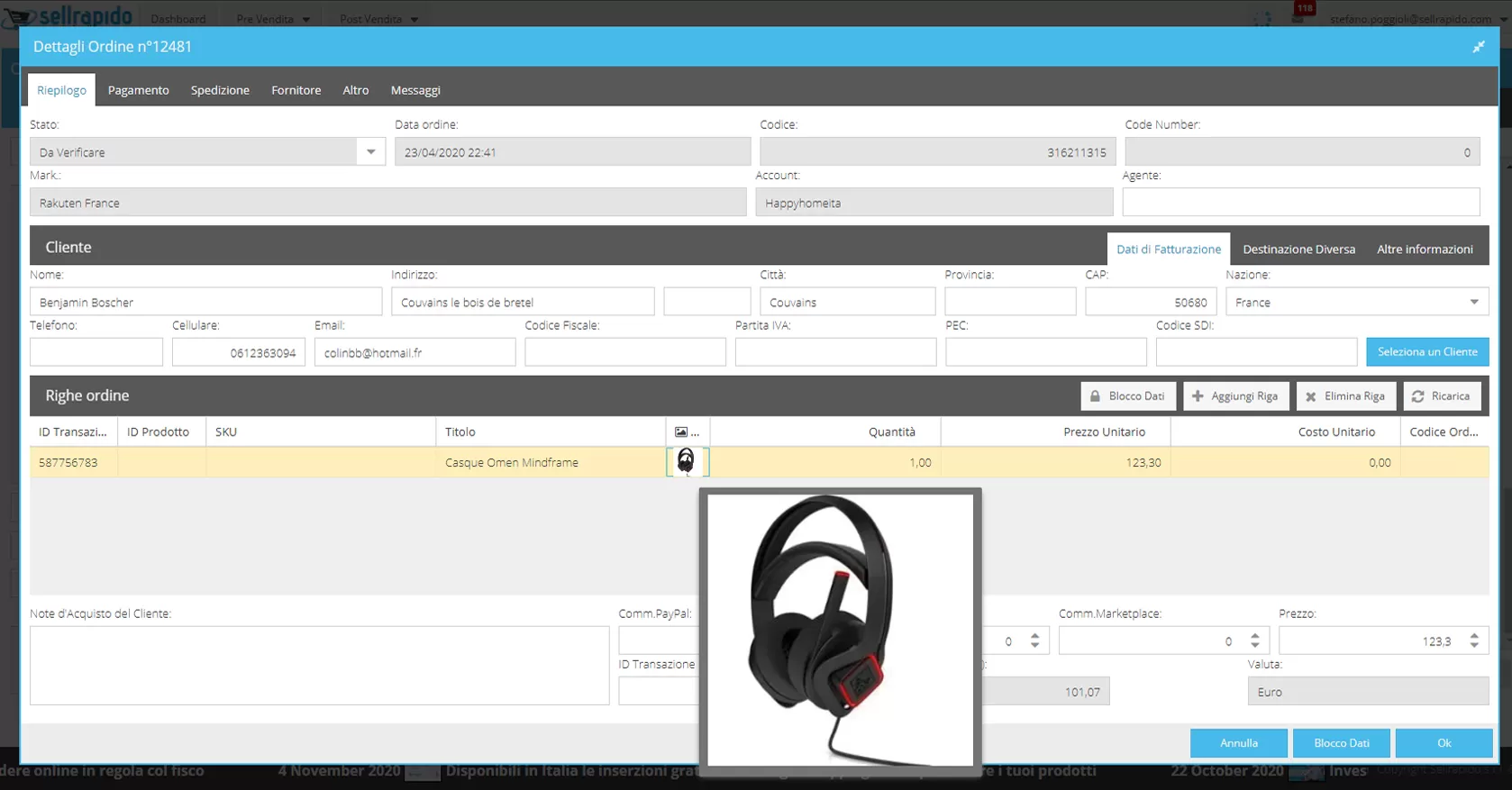This screenshot has height=790, width=1512.
Task: Click the Ricarica refresh icon
Action: [1417, 396]
